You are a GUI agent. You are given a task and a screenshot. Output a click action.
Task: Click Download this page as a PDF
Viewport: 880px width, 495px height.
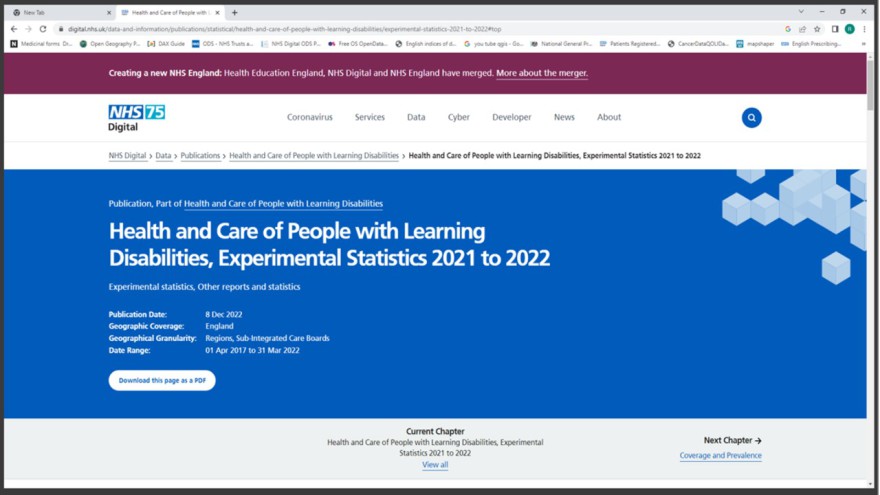pos(162,380)
